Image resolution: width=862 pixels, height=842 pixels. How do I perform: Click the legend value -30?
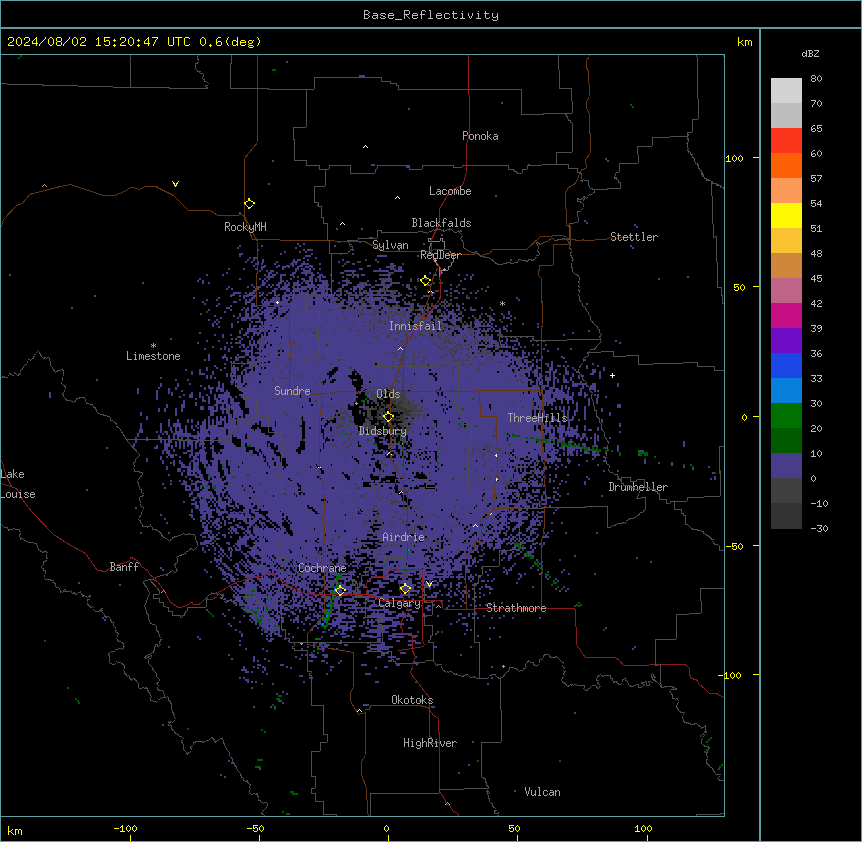pos(819,529)
